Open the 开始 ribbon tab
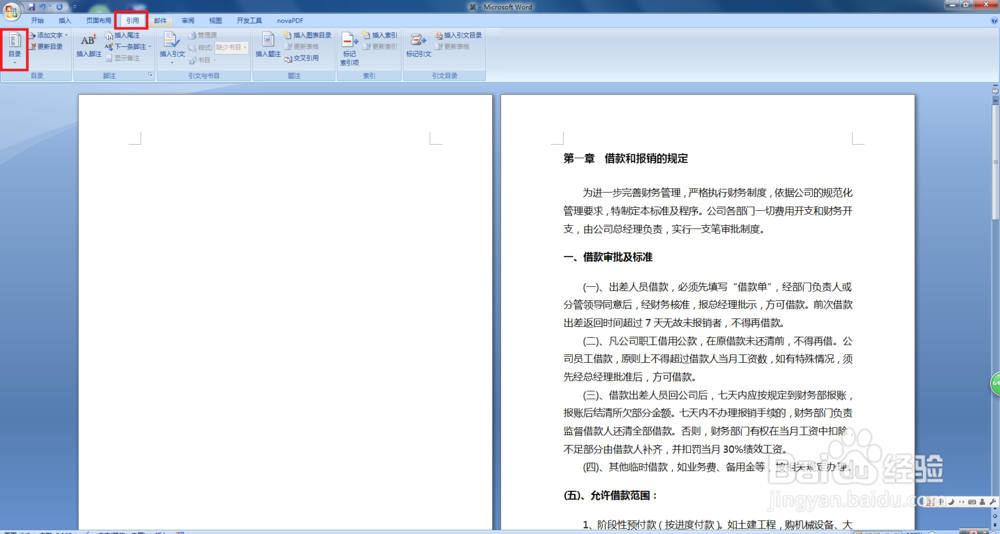Viewport: 1000px width, 534px height. pos(37,20)
